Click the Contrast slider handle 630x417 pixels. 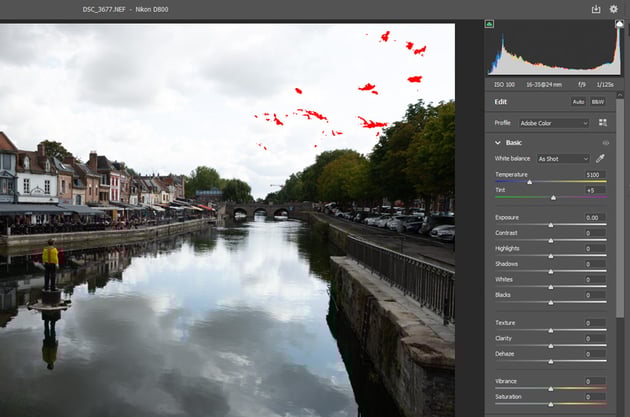pos(550,241)
